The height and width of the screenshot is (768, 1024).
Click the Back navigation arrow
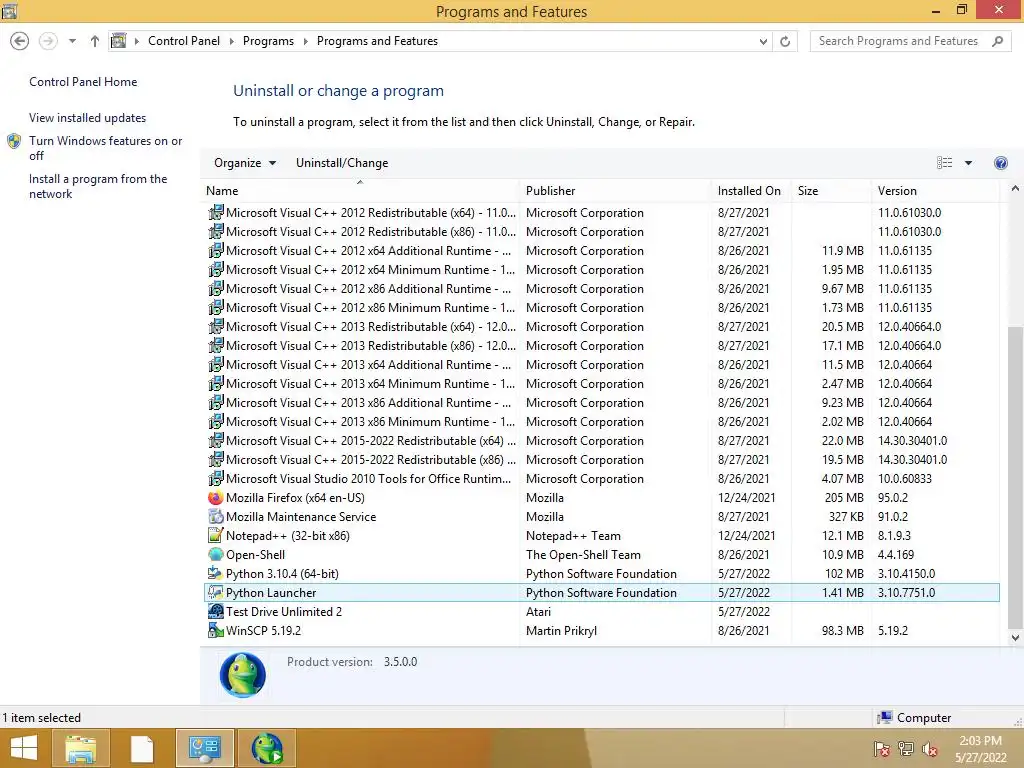click(20, 41)
